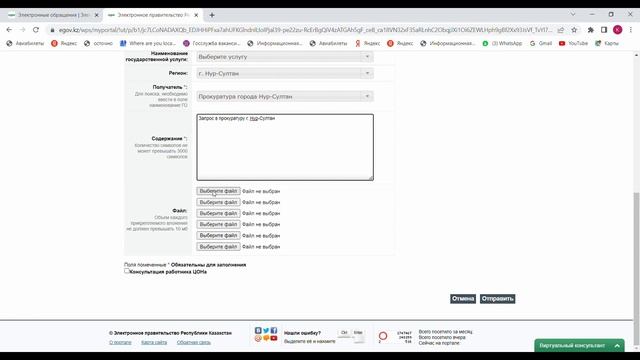Screen dimensions: 640x360
Task: Open the VK social icon in footer
Action: pos(258,331)
